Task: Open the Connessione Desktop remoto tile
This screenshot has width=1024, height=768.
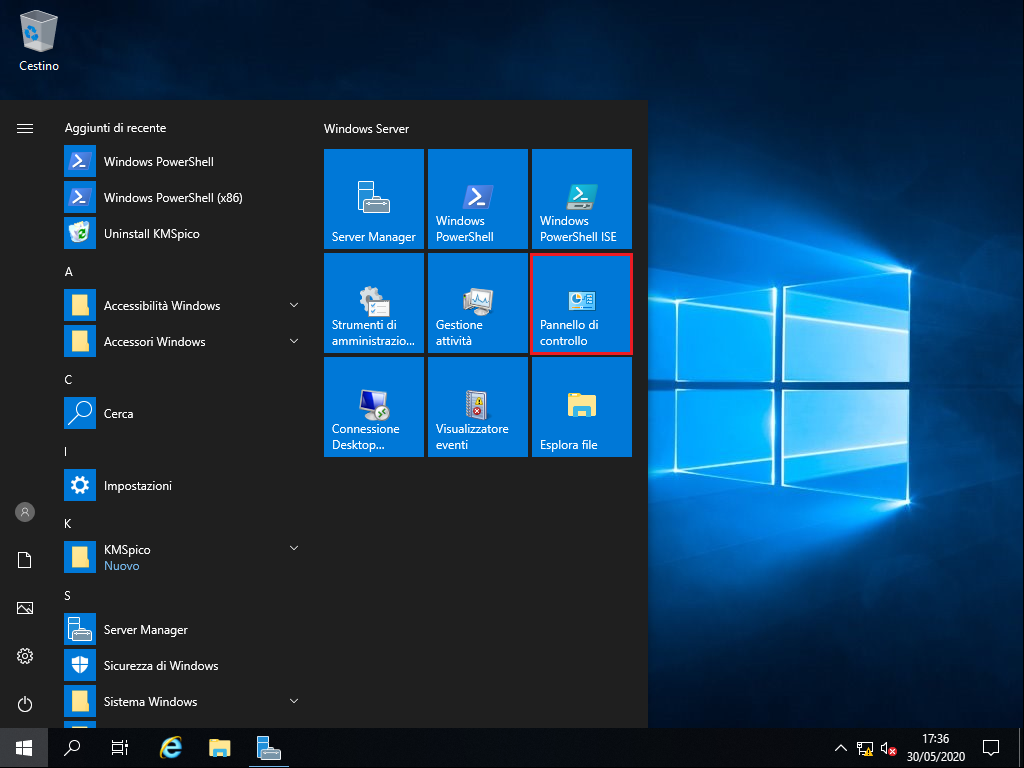Action: click(374, 407)
